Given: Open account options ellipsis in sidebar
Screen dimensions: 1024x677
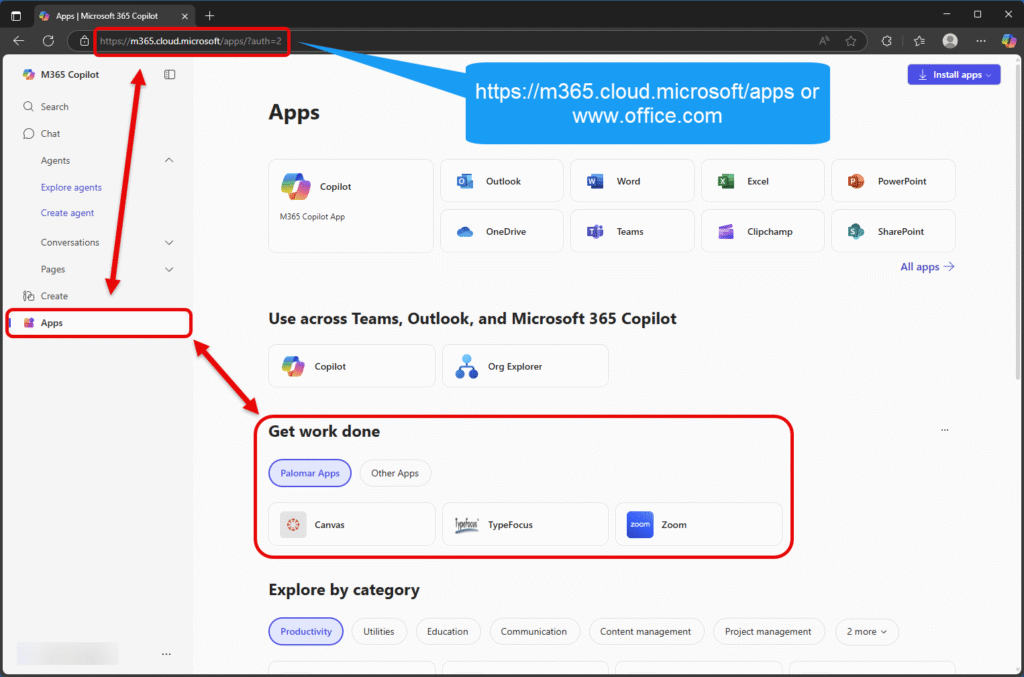Looking at the screenshot, I should click(x=167, y=653).
